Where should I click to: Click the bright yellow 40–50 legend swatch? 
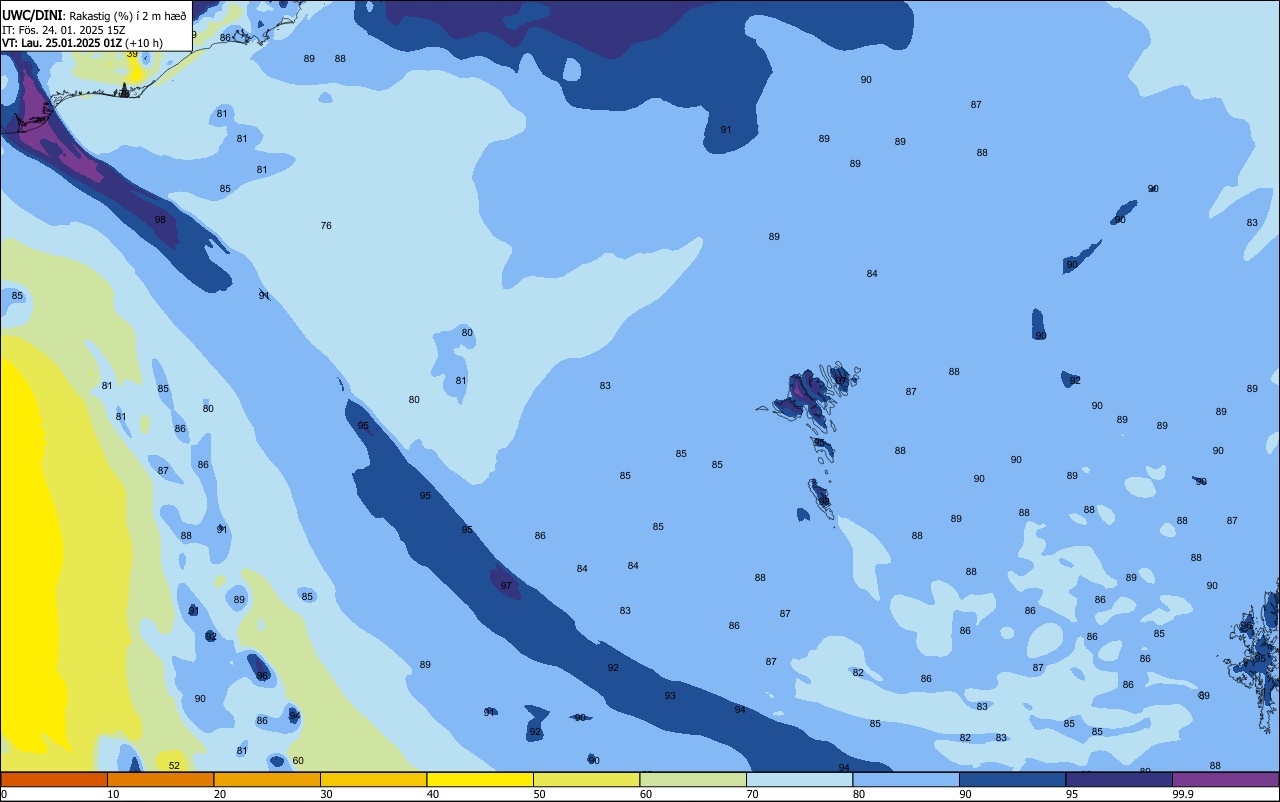click(x=480, y=779)
